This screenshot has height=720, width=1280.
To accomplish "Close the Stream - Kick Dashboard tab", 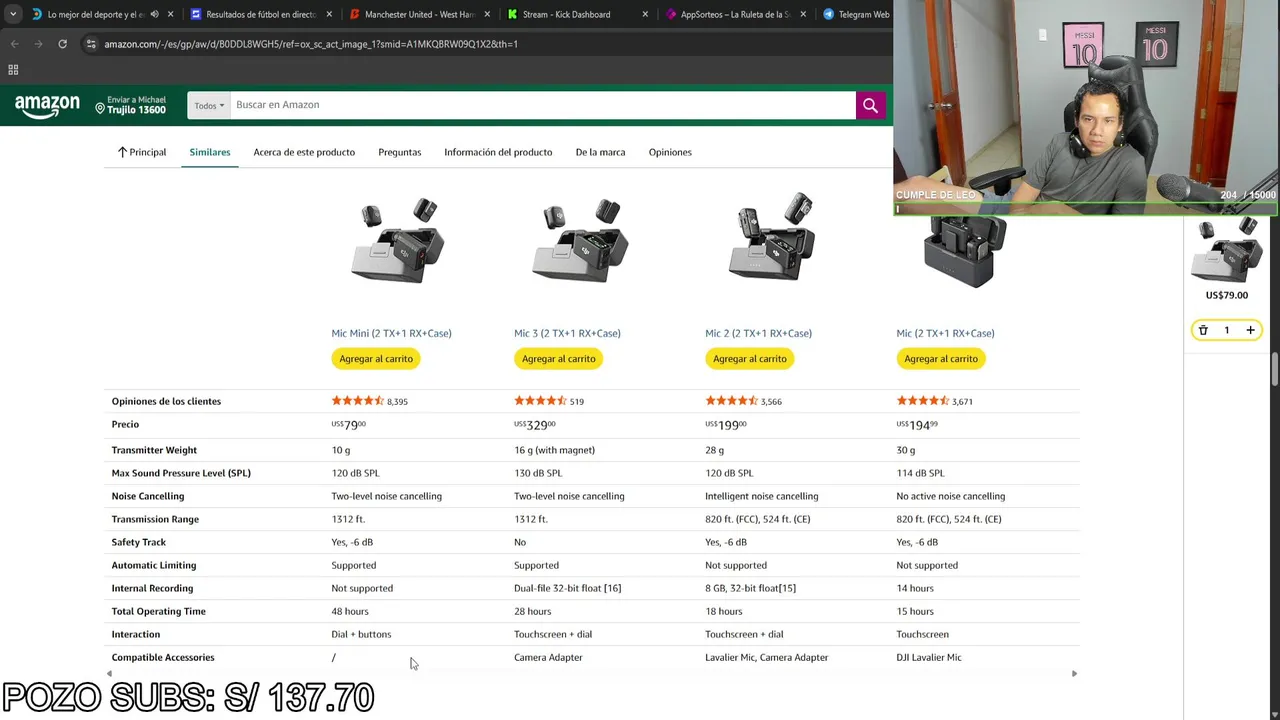I will coord(645,14).
